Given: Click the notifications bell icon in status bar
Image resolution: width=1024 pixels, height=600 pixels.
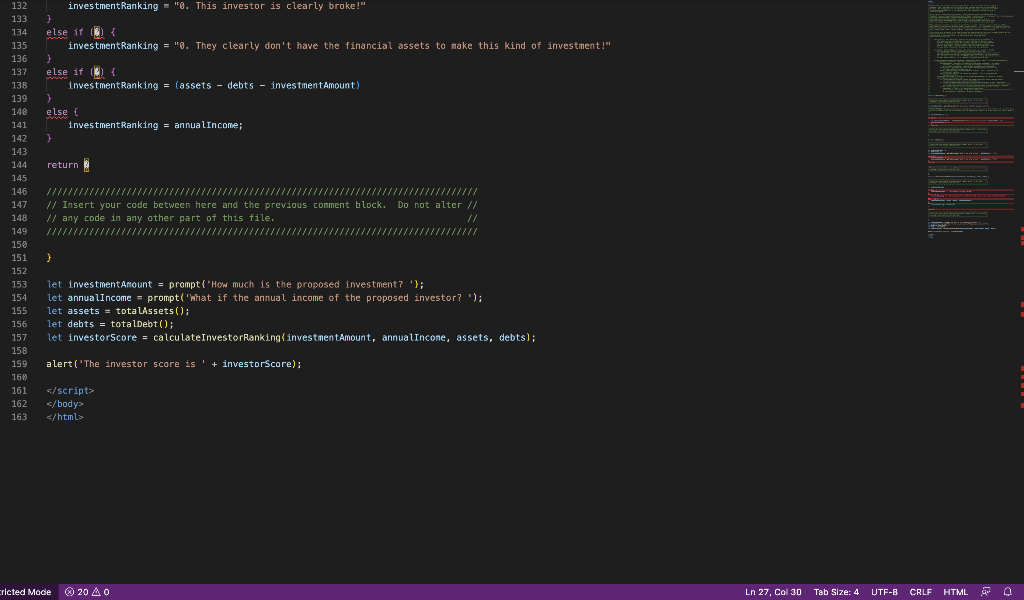Looking at the screenshot, I should (1009, 591).
